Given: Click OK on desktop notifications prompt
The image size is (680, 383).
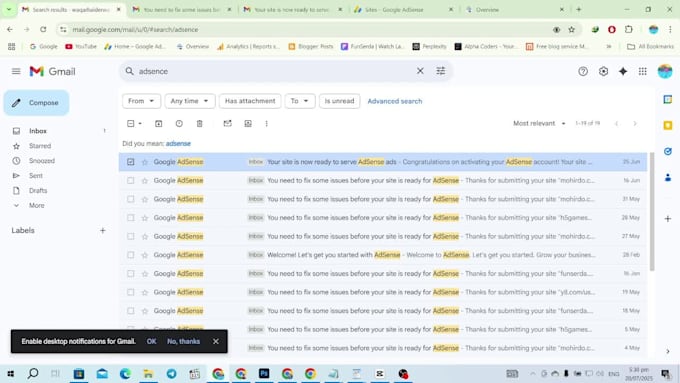Looking at the screenshot, I should 151,341.
